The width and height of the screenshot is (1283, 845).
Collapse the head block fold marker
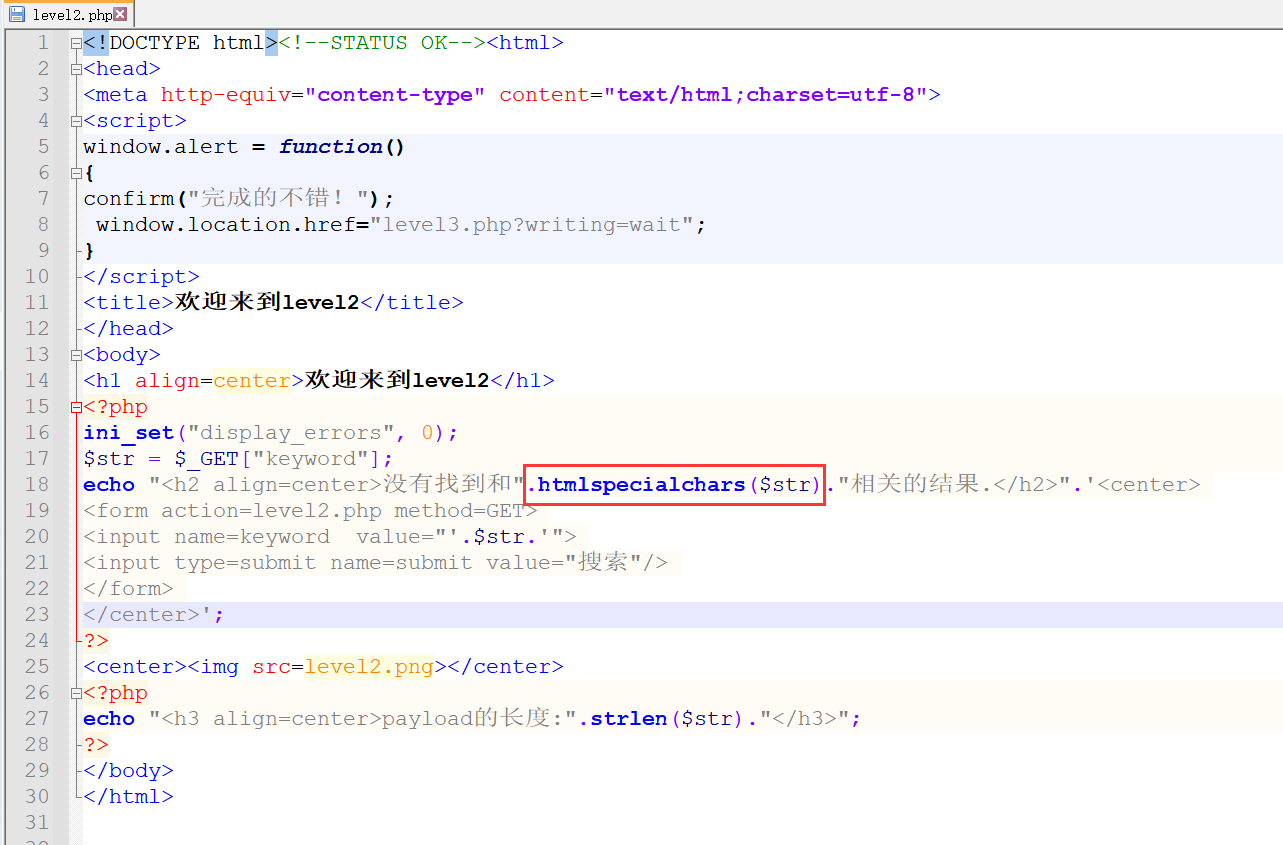point(75,68)
